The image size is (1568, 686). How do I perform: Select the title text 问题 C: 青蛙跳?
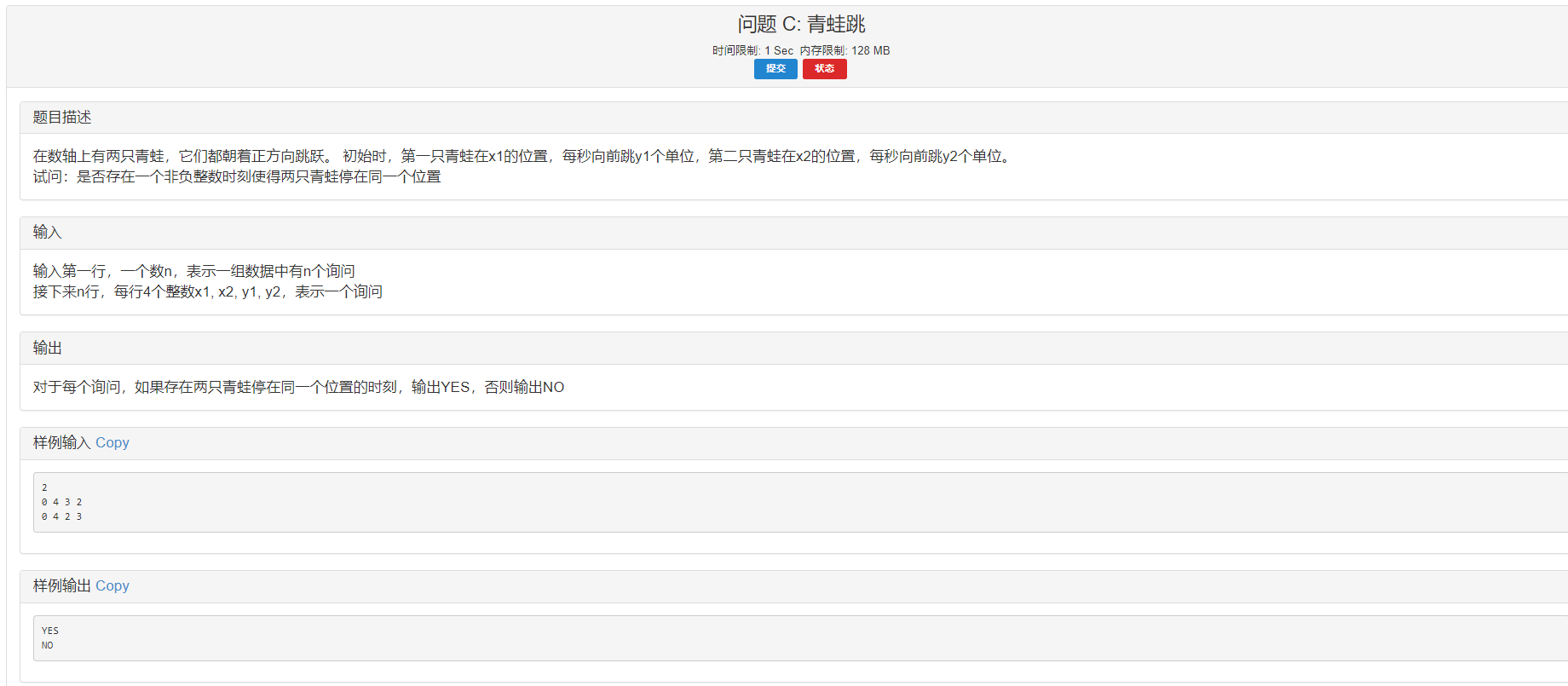tap(801, 24)
